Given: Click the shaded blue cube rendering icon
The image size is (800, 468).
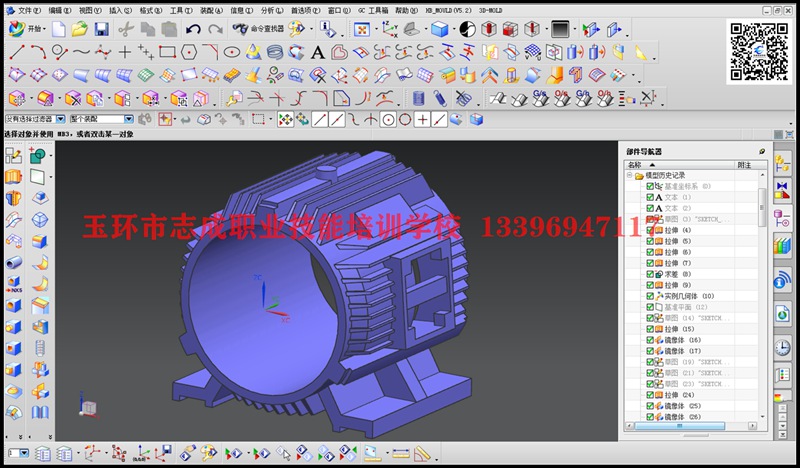Looking at the screenshot, I should [x=439, y=30].
